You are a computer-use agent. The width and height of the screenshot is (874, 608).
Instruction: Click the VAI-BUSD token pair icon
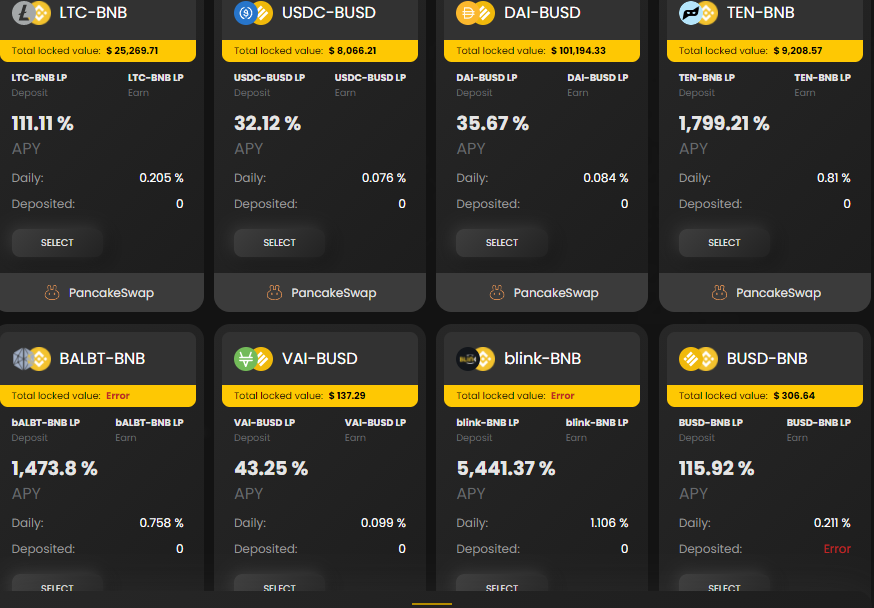click(253, 359)
